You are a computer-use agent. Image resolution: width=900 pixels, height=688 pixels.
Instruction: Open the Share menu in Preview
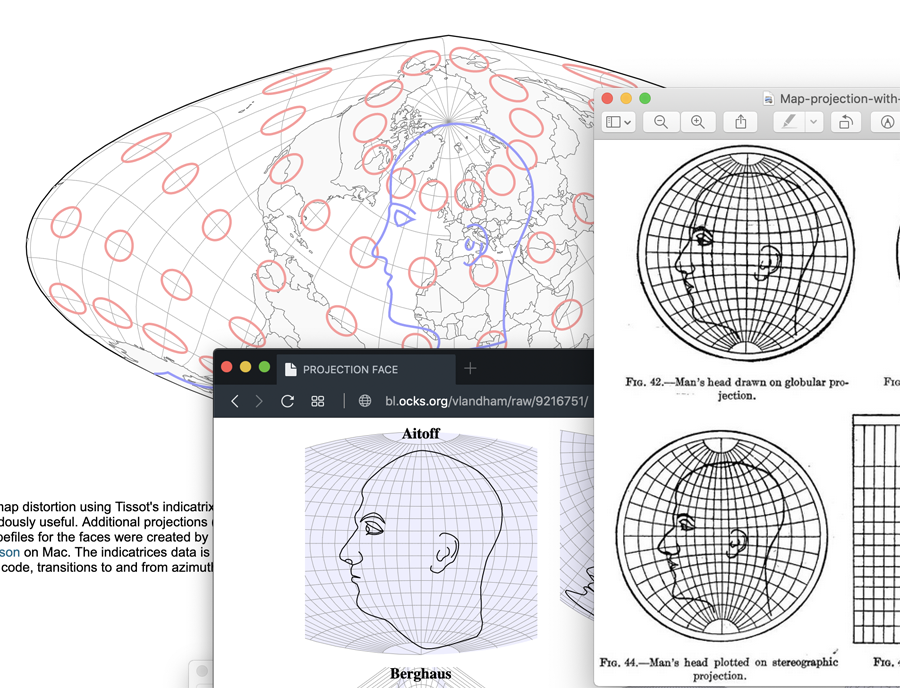coord(740,122)
